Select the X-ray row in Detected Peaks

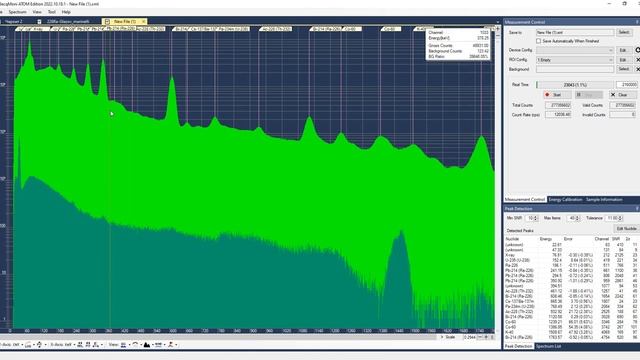[571, 255]
